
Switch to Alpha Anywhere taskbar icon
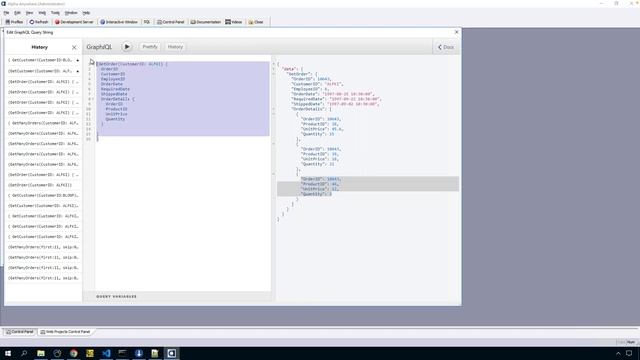pyautogui.click(x=171, y=353)
